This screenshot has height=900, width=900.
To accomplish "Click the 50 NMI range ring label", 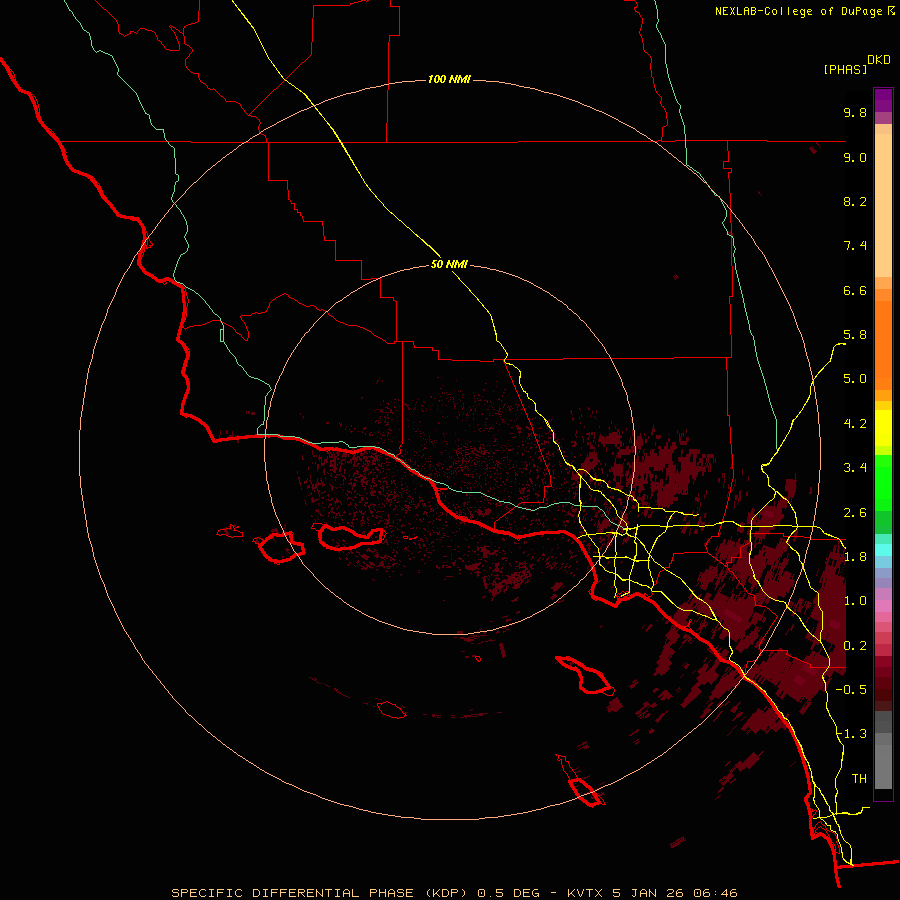I will coord(449,265).
